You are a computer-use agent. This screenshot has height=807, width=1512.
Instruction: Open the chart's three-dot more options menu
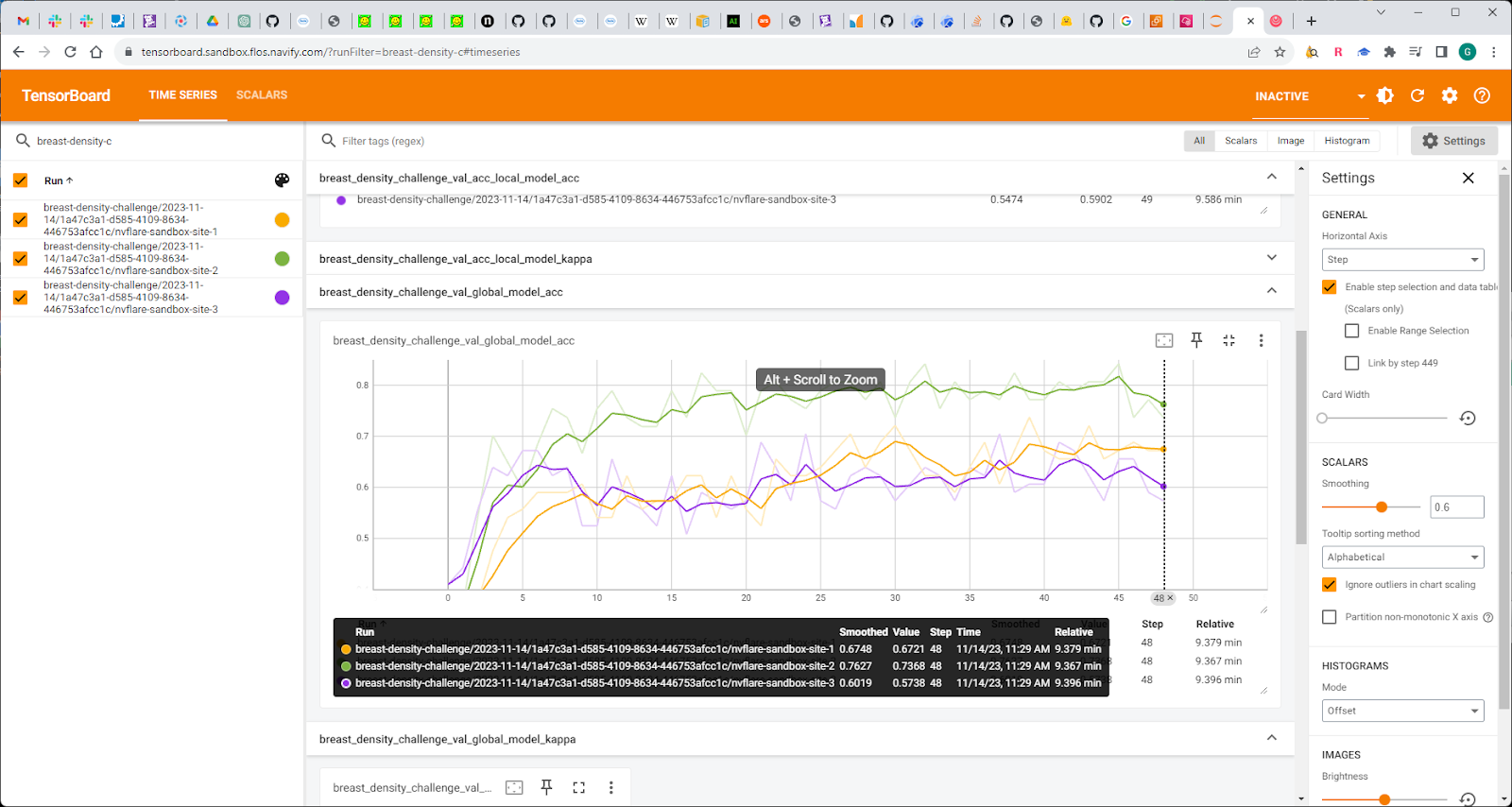1261,340
